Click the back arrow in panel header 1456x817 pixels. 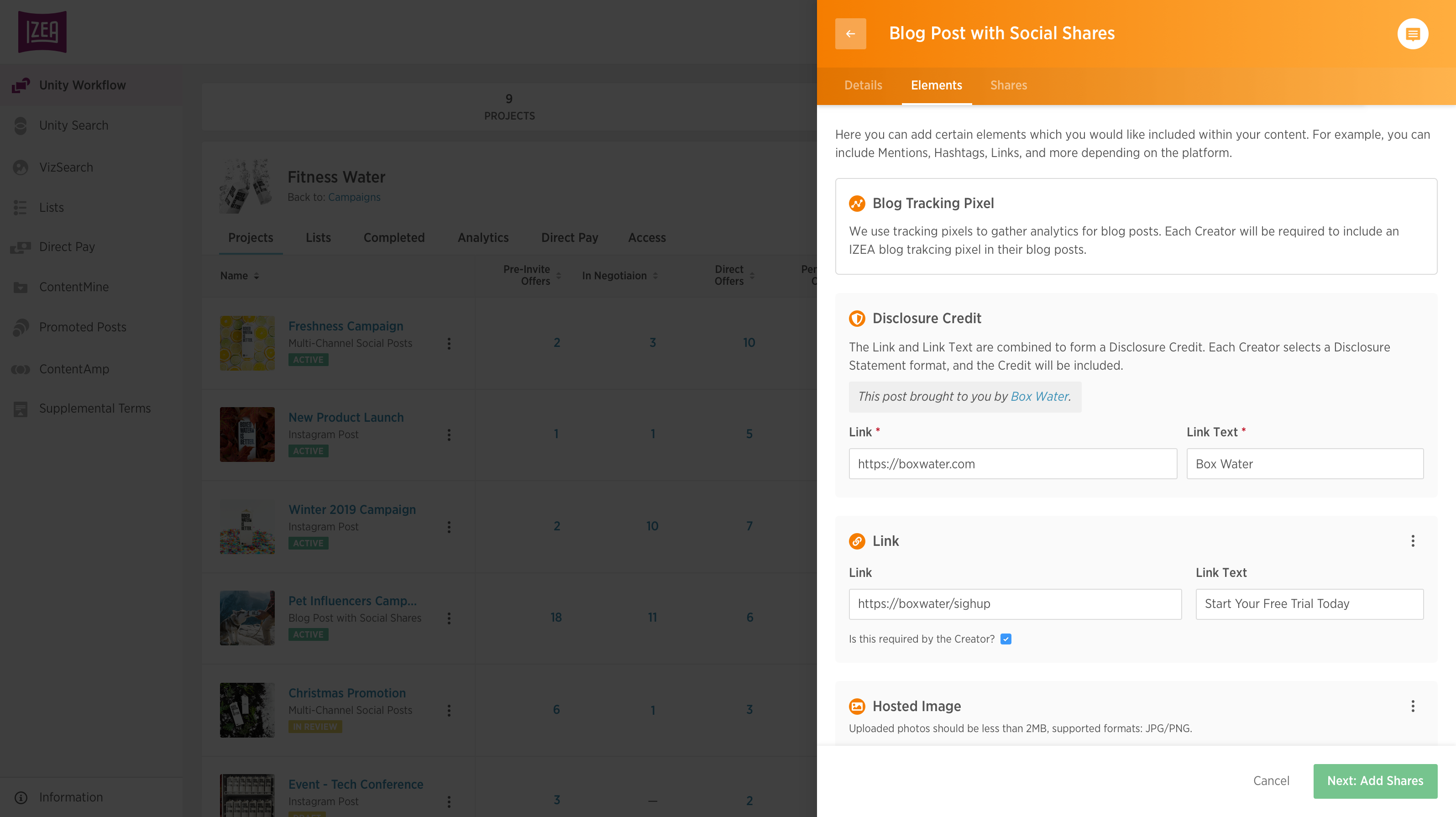tap(850, 34)
